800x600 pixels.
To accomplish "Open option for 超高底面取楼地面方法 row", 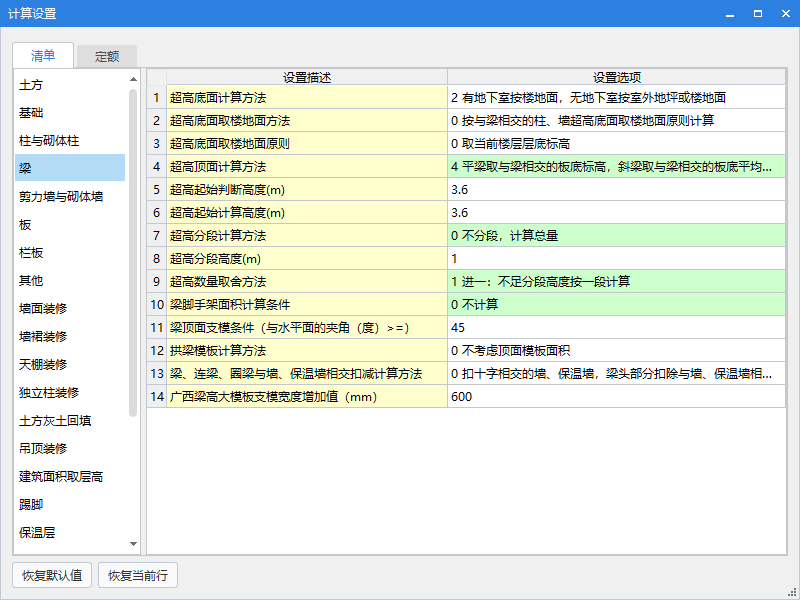I will click(616, 120).
